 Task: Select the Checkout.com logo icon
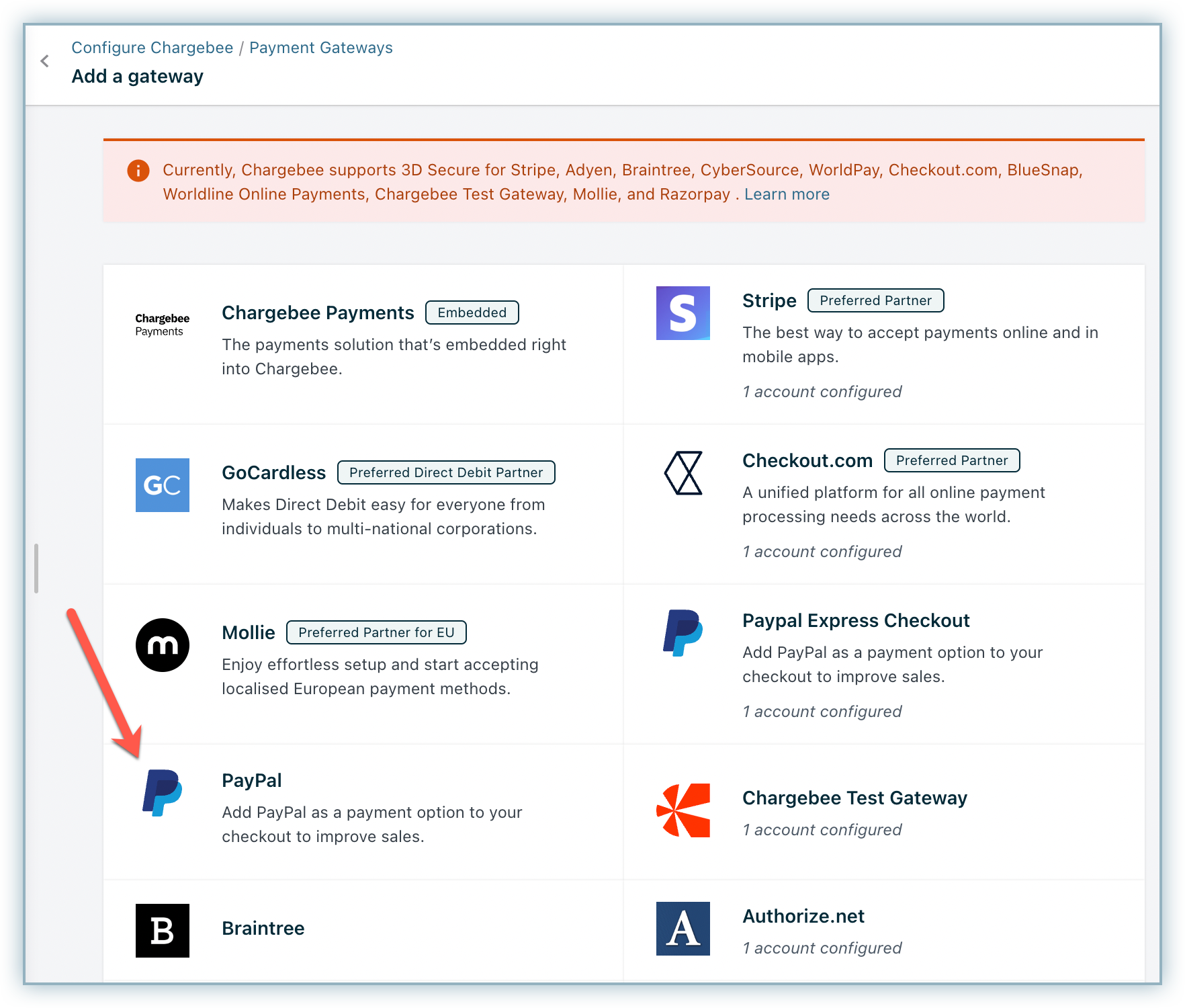pyautogui.click(x=683, y=473)
